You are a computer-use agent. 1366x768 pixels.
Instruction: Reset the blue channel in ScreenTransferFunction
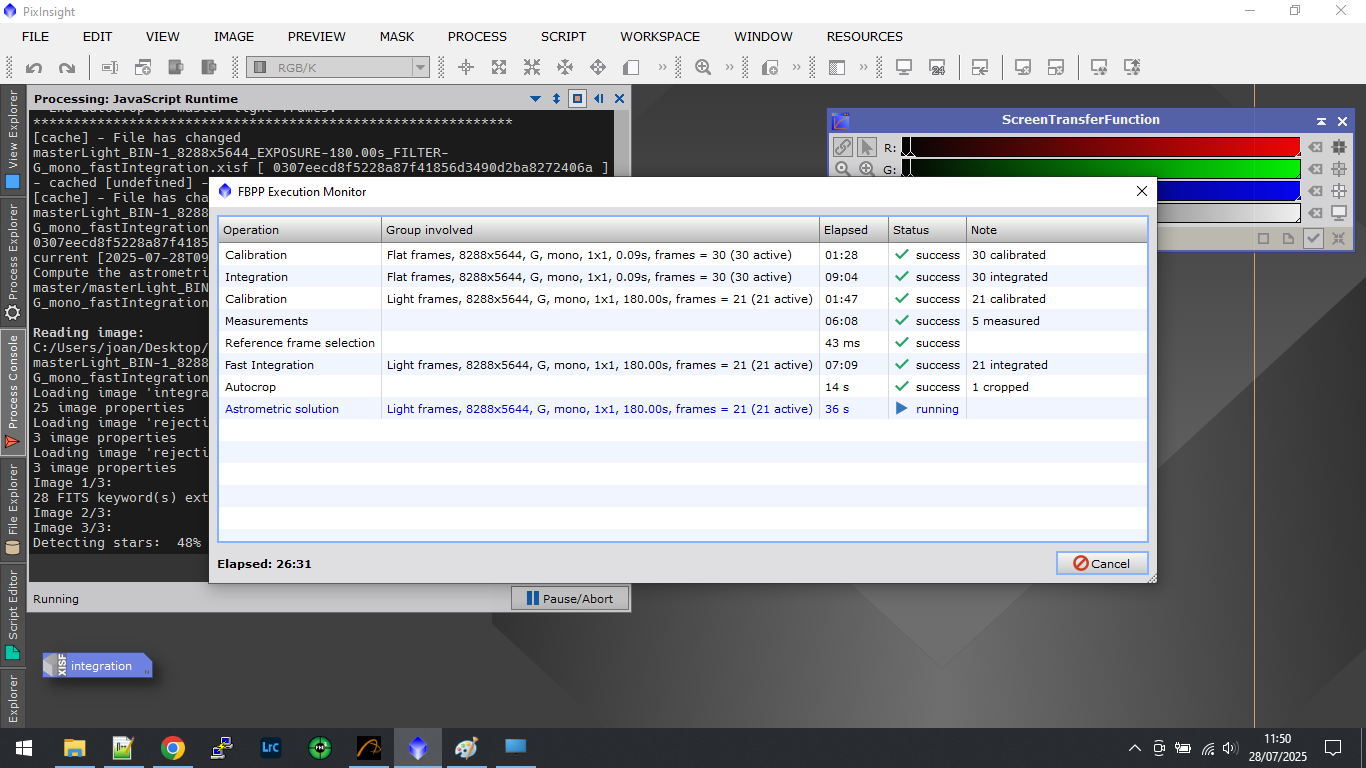1315,191
